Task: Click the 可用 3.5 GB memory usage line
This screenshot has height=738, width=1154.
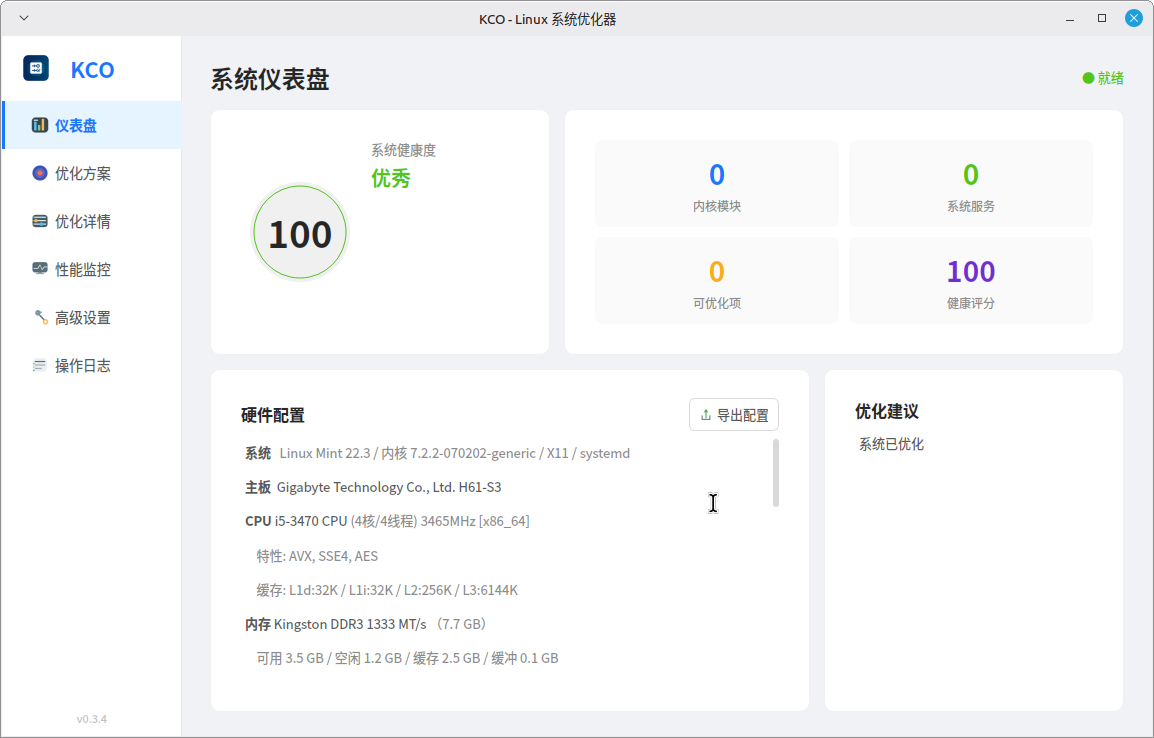Action: click(407, 658)
